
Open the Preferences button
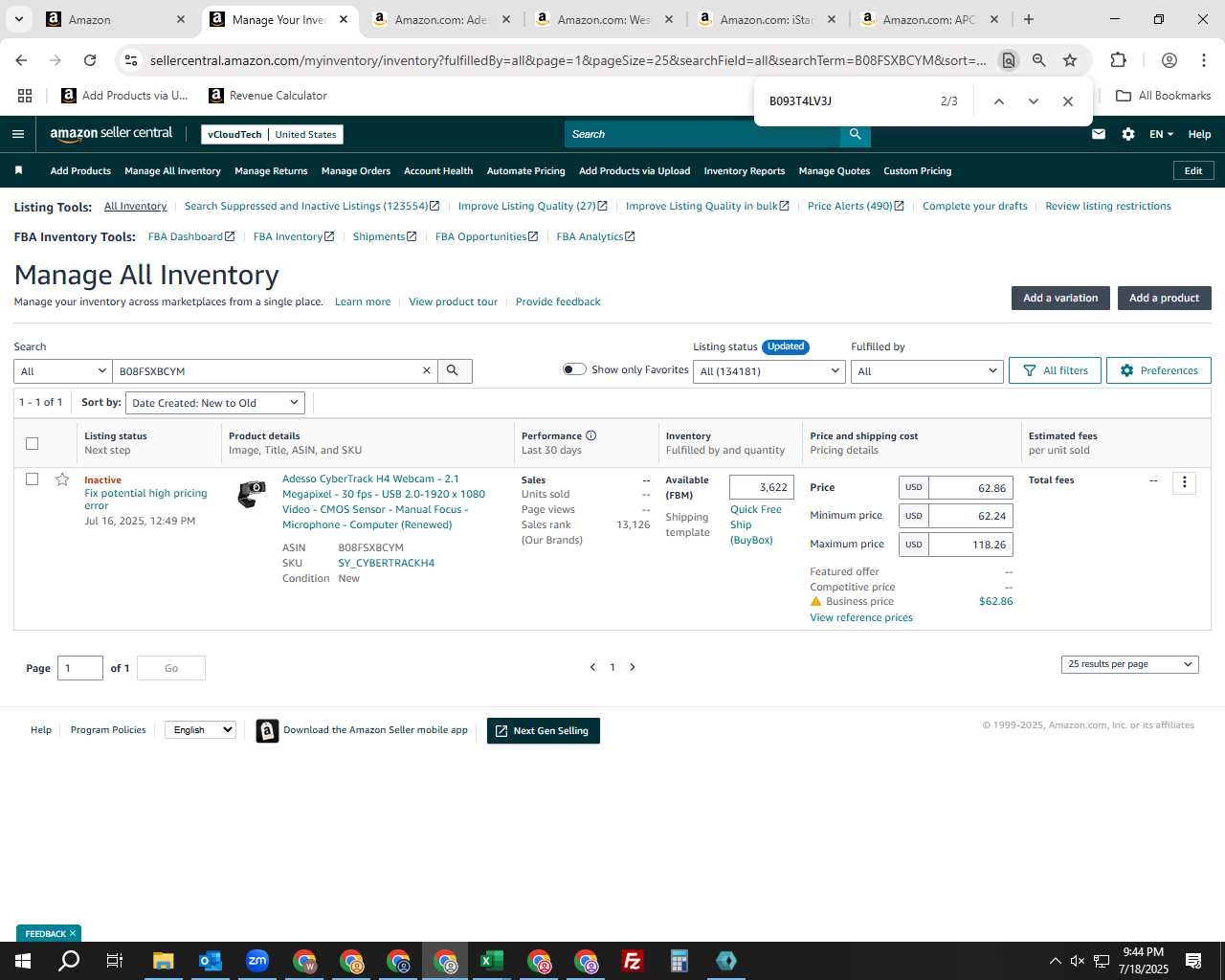pos(1159,370)
